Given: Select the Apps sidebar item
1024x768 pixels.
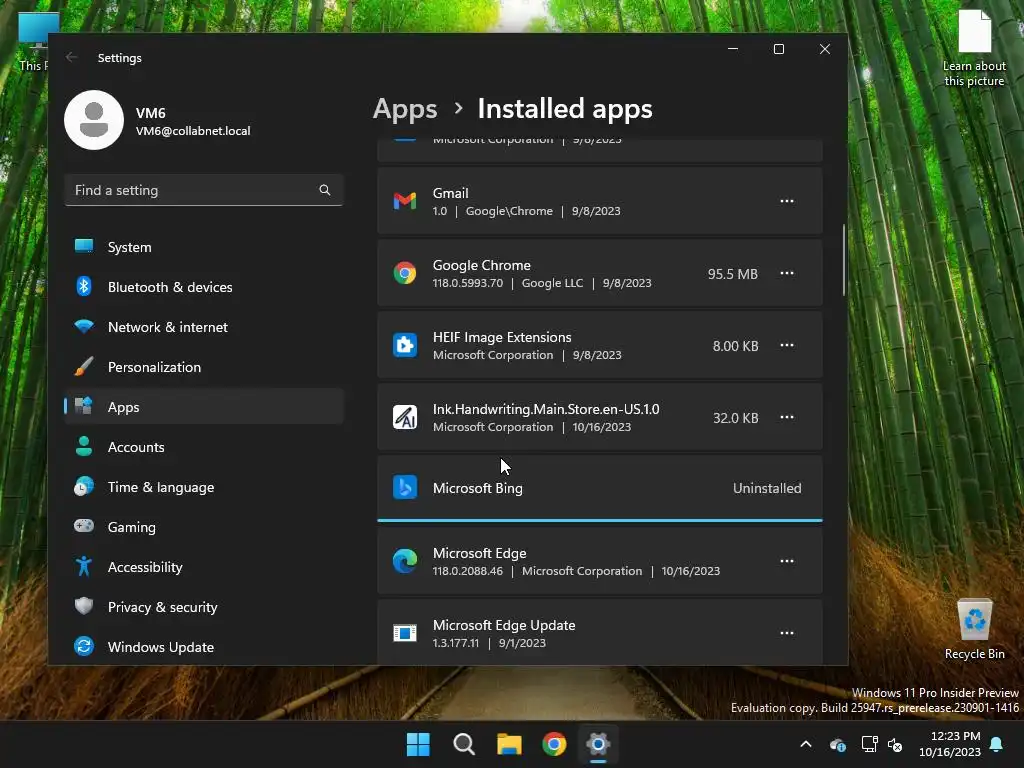Looking at the screenshot, I should click(204, 407).
